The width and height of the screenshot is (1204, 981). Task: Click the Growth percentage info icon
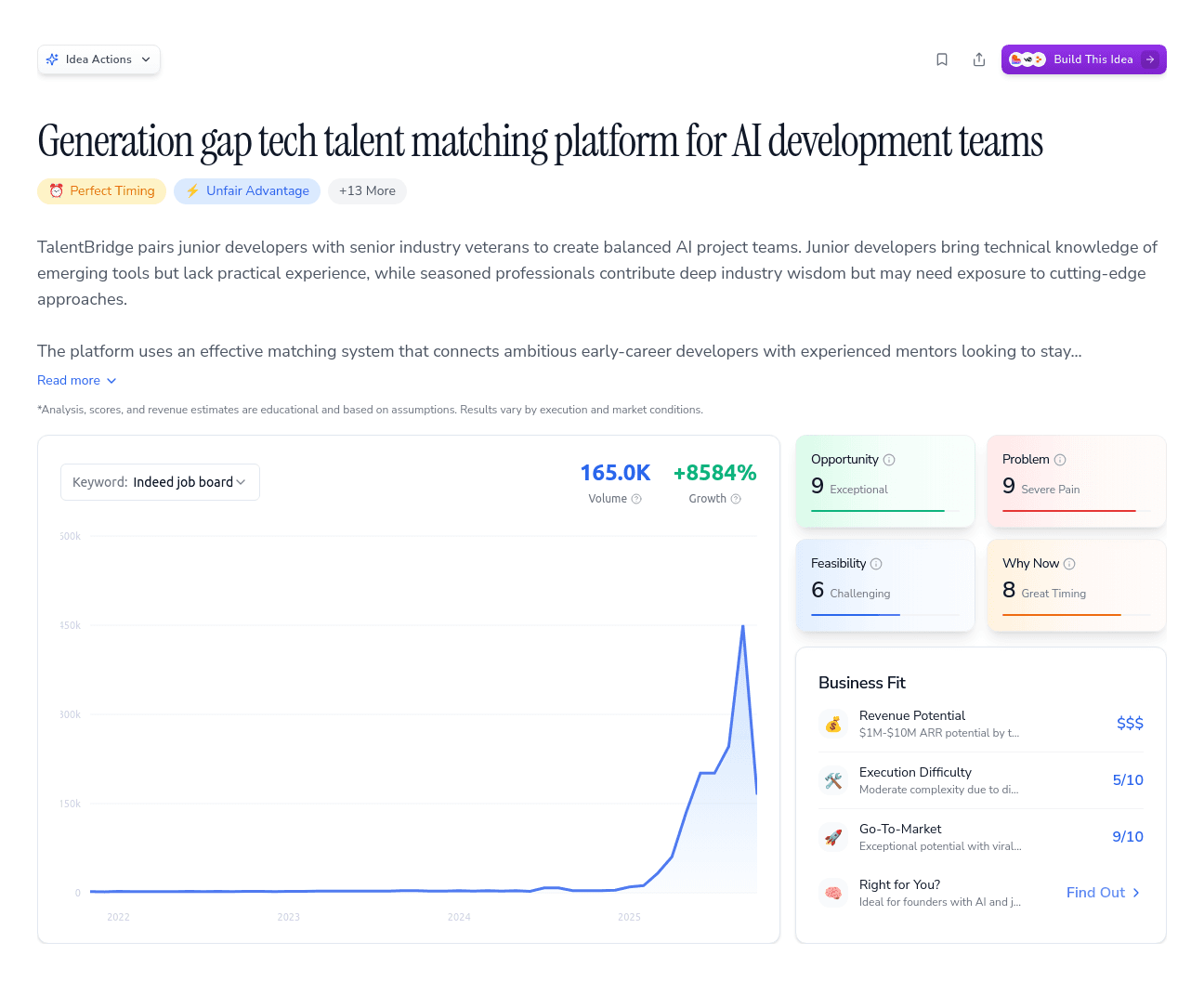click(x=737, y=499)
